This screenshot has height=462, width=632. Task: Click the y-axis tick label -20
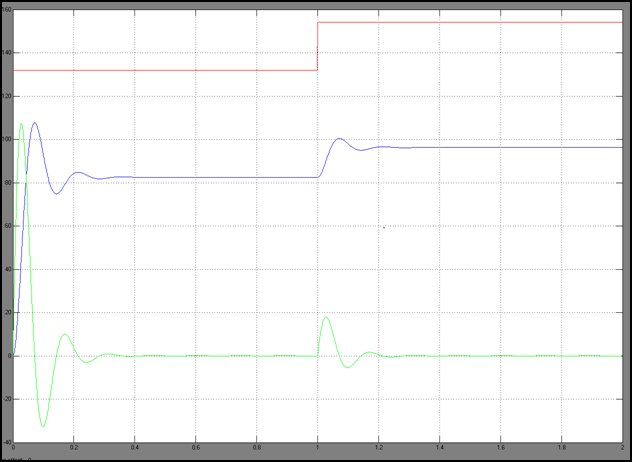(7, 400)
